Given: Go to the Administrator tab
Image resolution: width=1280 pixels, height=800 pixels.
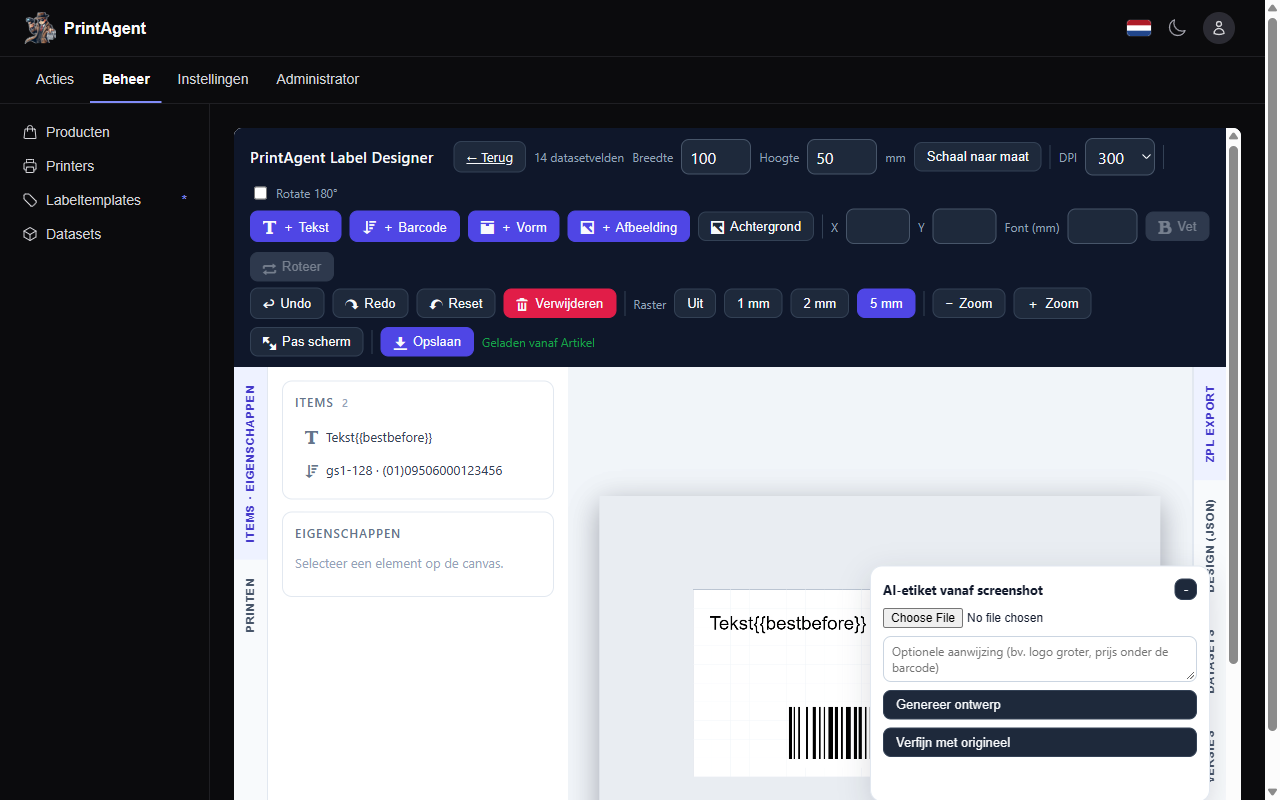Looking at the screenshot, I should point(318,79).
